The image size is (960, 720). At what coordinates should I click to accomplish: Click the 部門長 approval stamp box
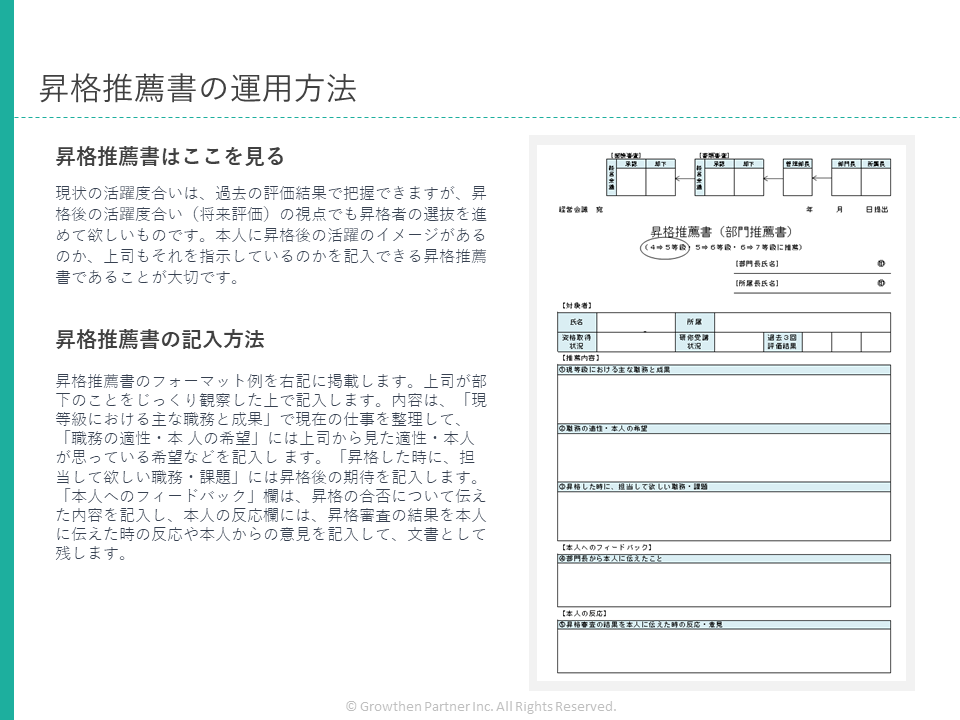(x=846, y=182)
